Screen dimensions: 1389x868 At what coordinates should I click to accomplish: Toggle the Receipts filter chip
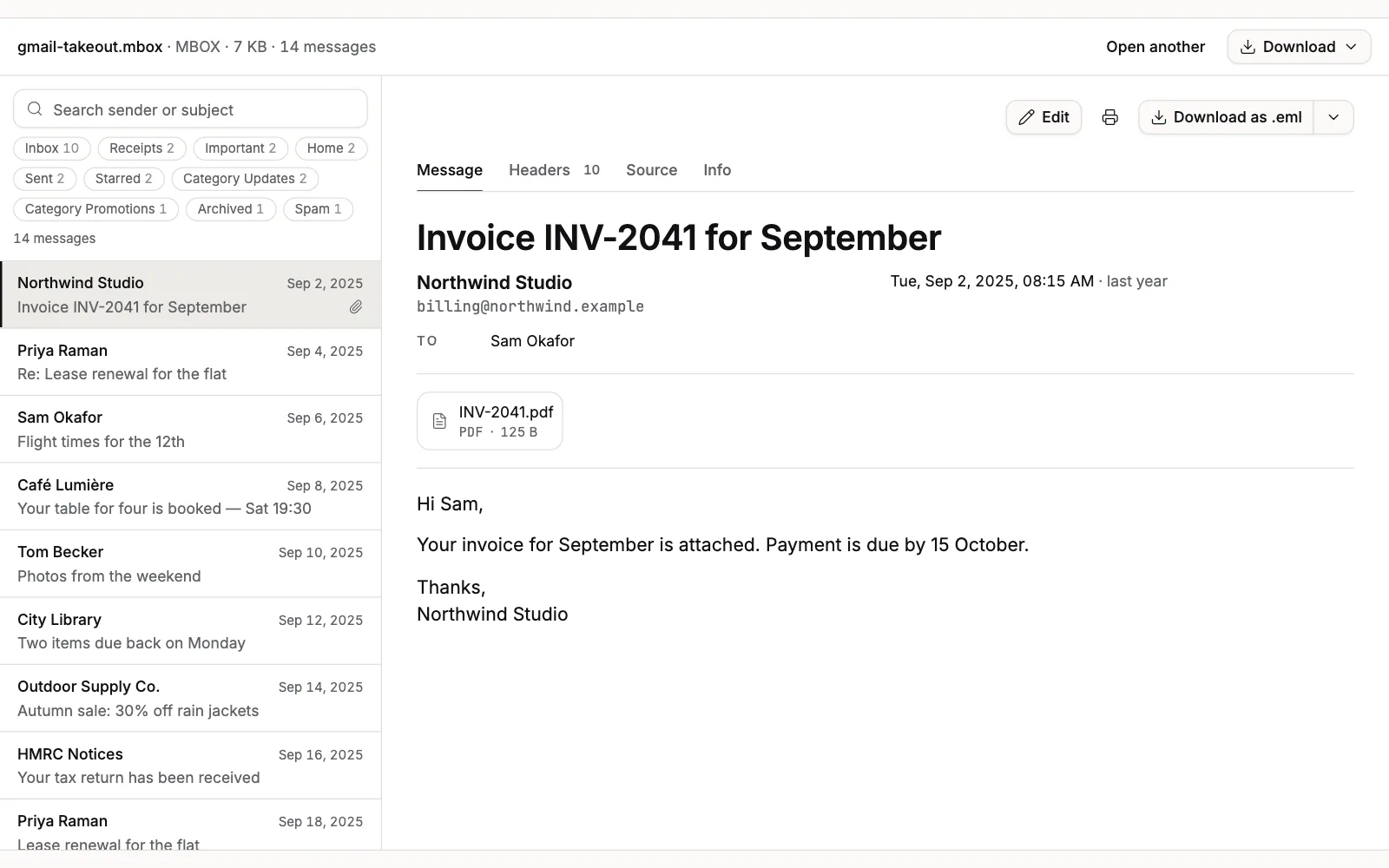(142, 148)
